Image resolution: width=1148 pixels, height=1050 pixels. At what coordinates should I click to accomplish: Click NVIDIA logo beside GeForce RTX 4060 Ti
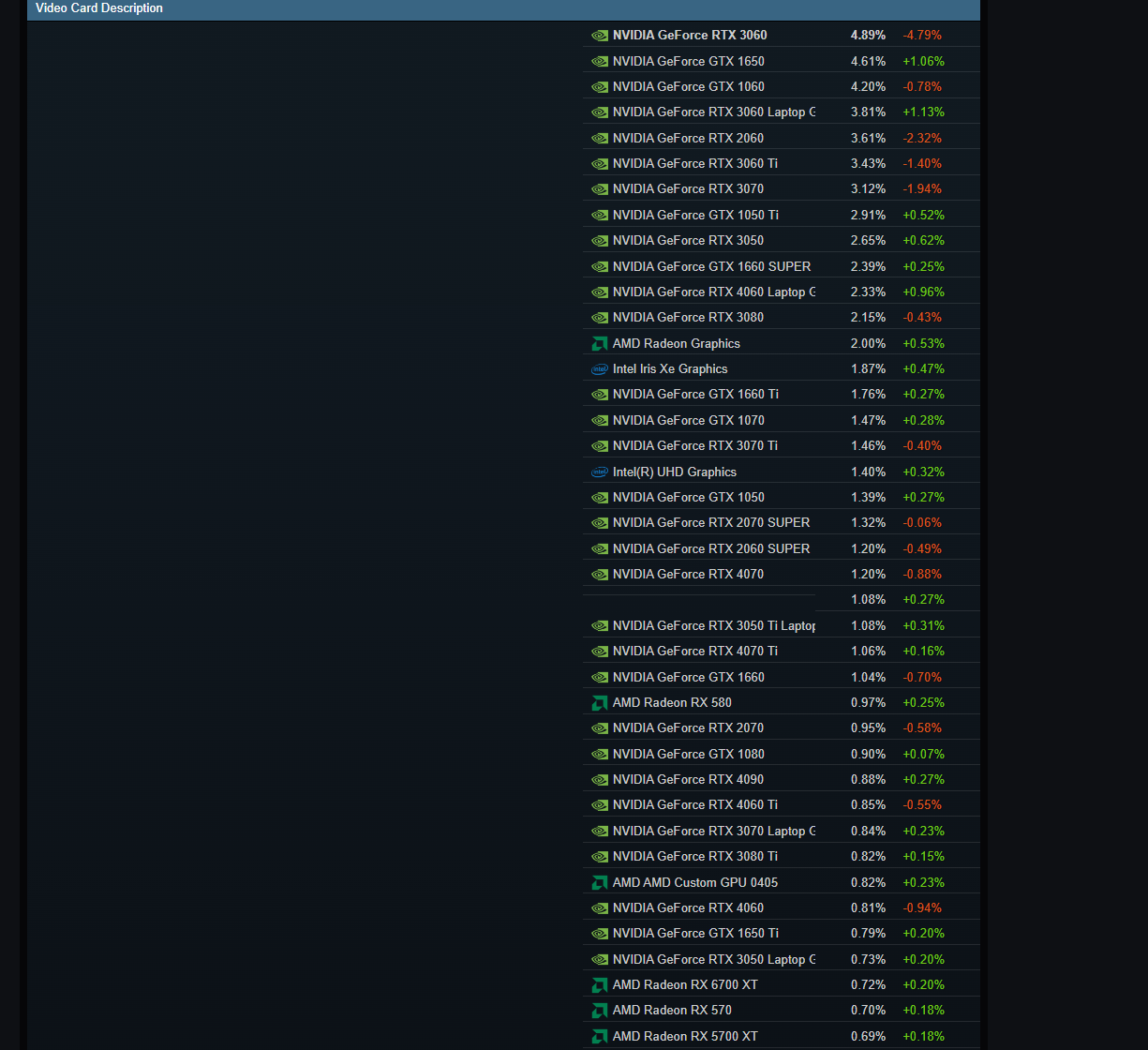click(x=600, y=805)
